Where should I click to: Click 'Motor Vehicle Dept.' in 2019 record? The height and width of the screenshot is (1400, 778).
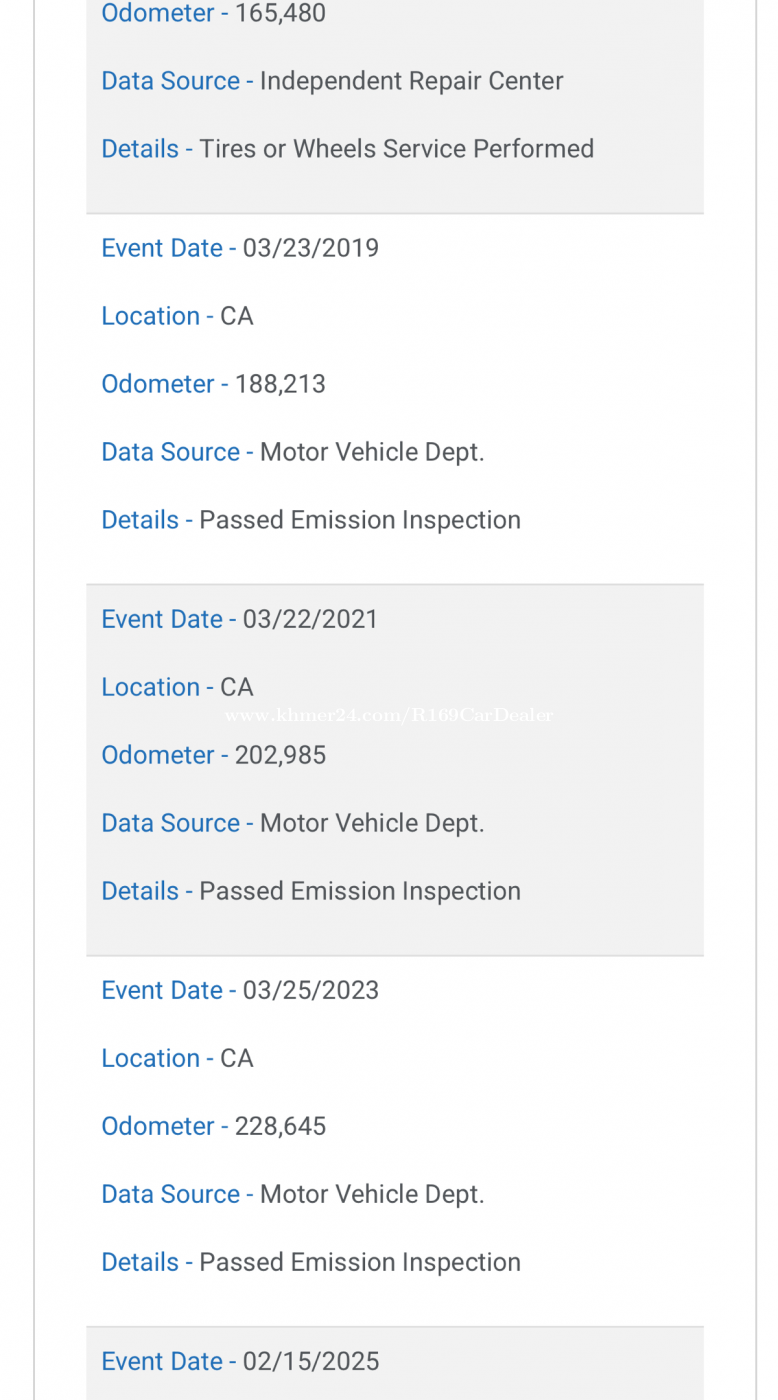point(372,452)
